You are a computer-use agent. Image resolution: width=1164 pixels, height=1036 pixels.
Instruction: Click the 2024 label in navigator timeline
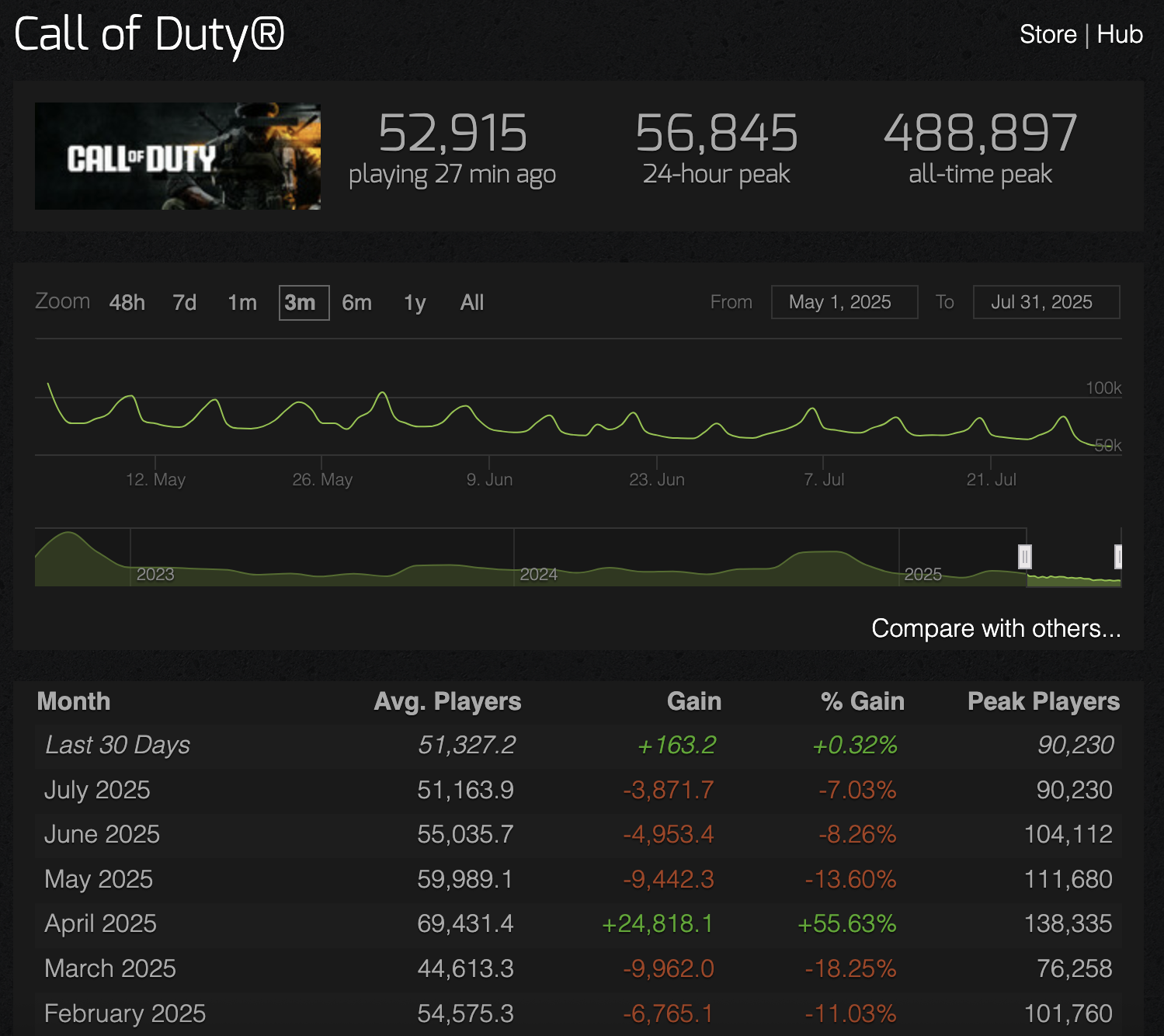(539, 574)
